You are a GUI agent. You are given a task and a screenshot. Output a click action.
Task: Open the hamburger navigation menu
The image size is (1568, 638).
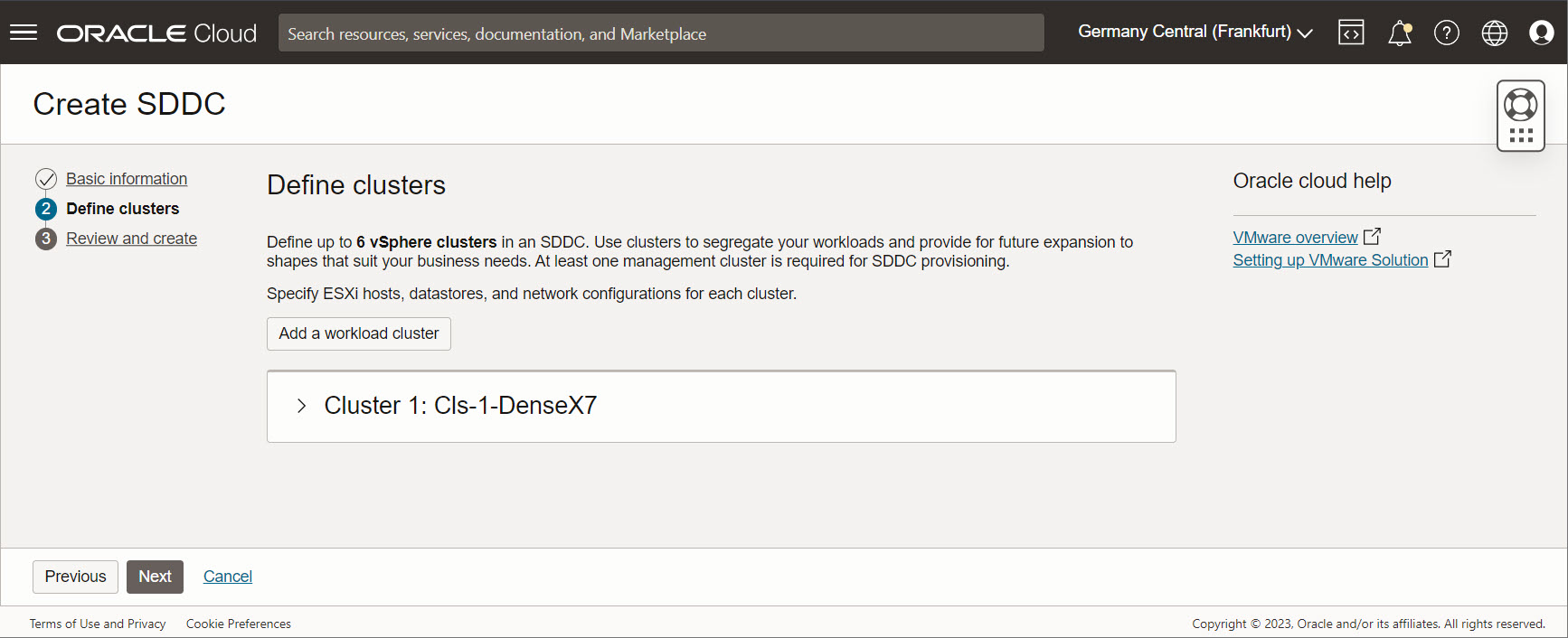24,33
